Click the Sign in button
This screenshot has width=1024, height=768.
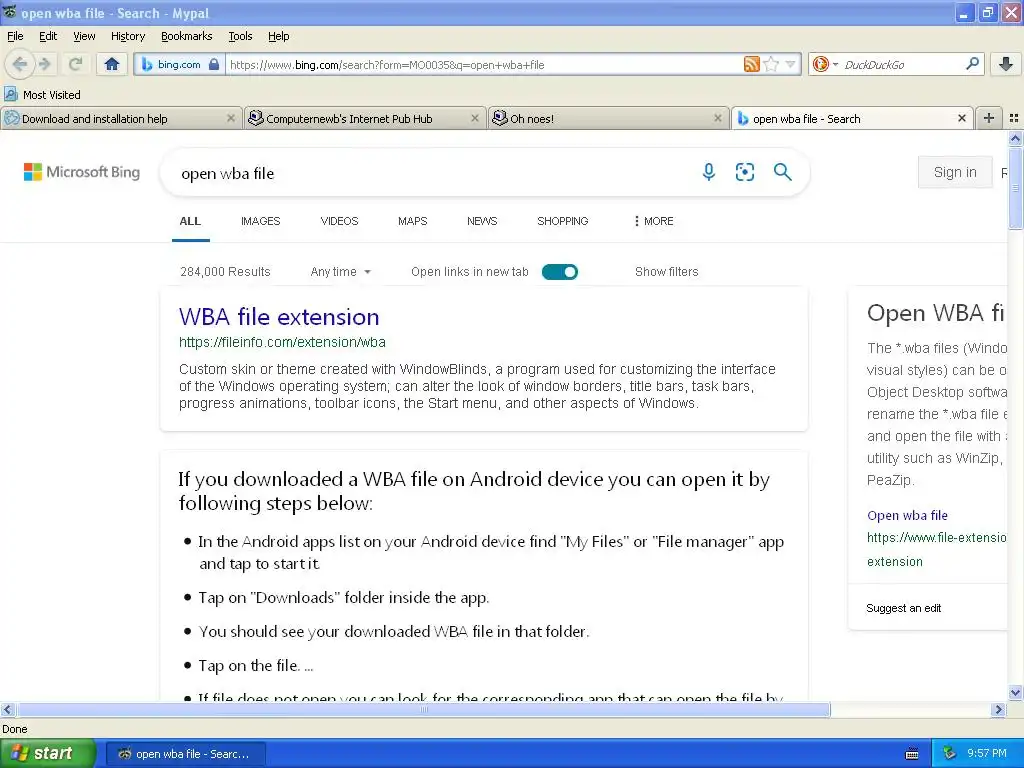click(x=955, y=172)
